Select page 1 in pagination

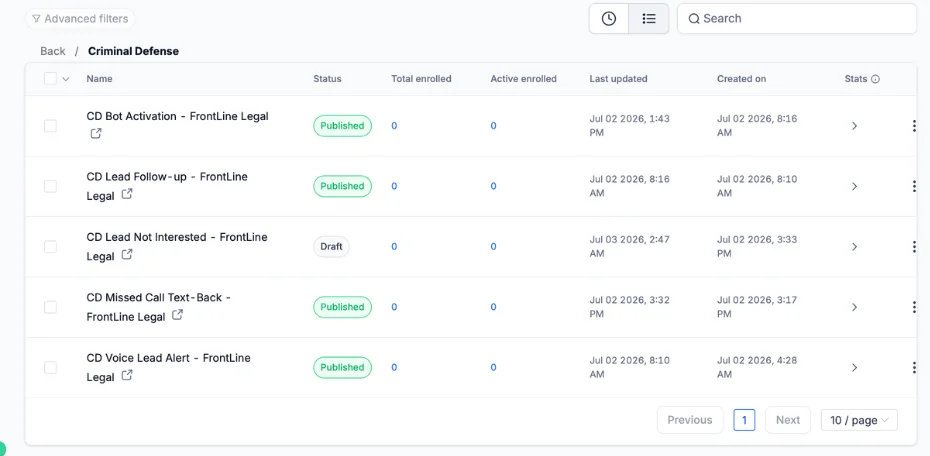(x=744, y=420)
